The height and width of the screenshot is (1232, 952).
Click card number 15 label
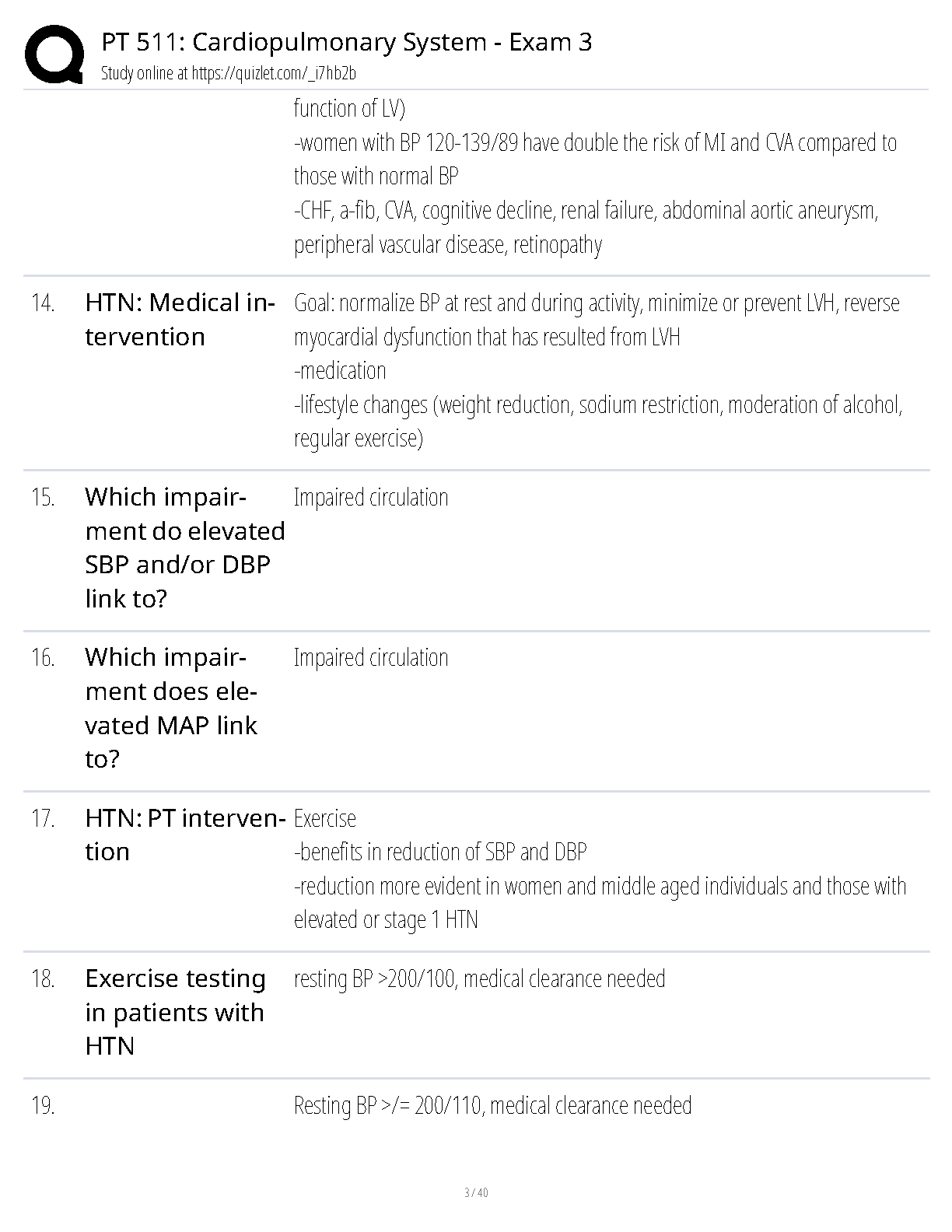[44, 497]
